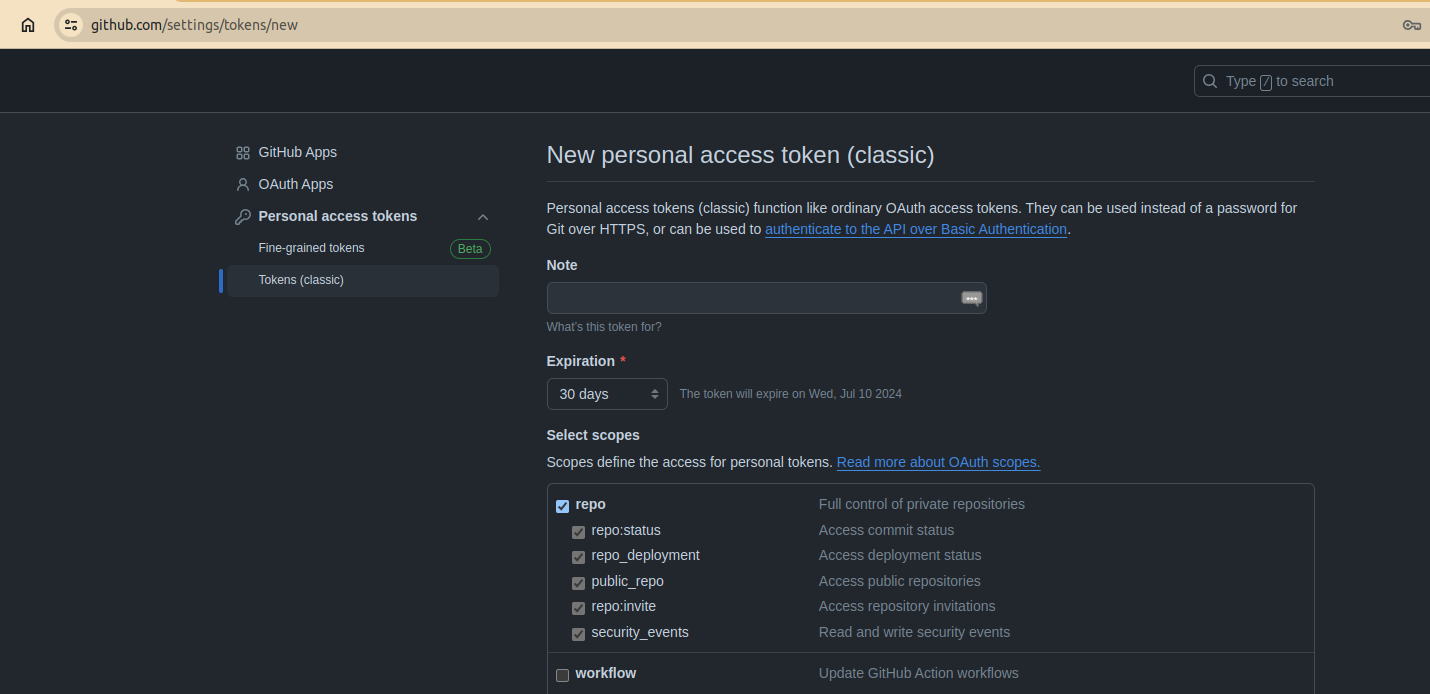Click 'Access public repositories' description
The width and height of the screenshot is (1430, 694).
coord(899,581)
